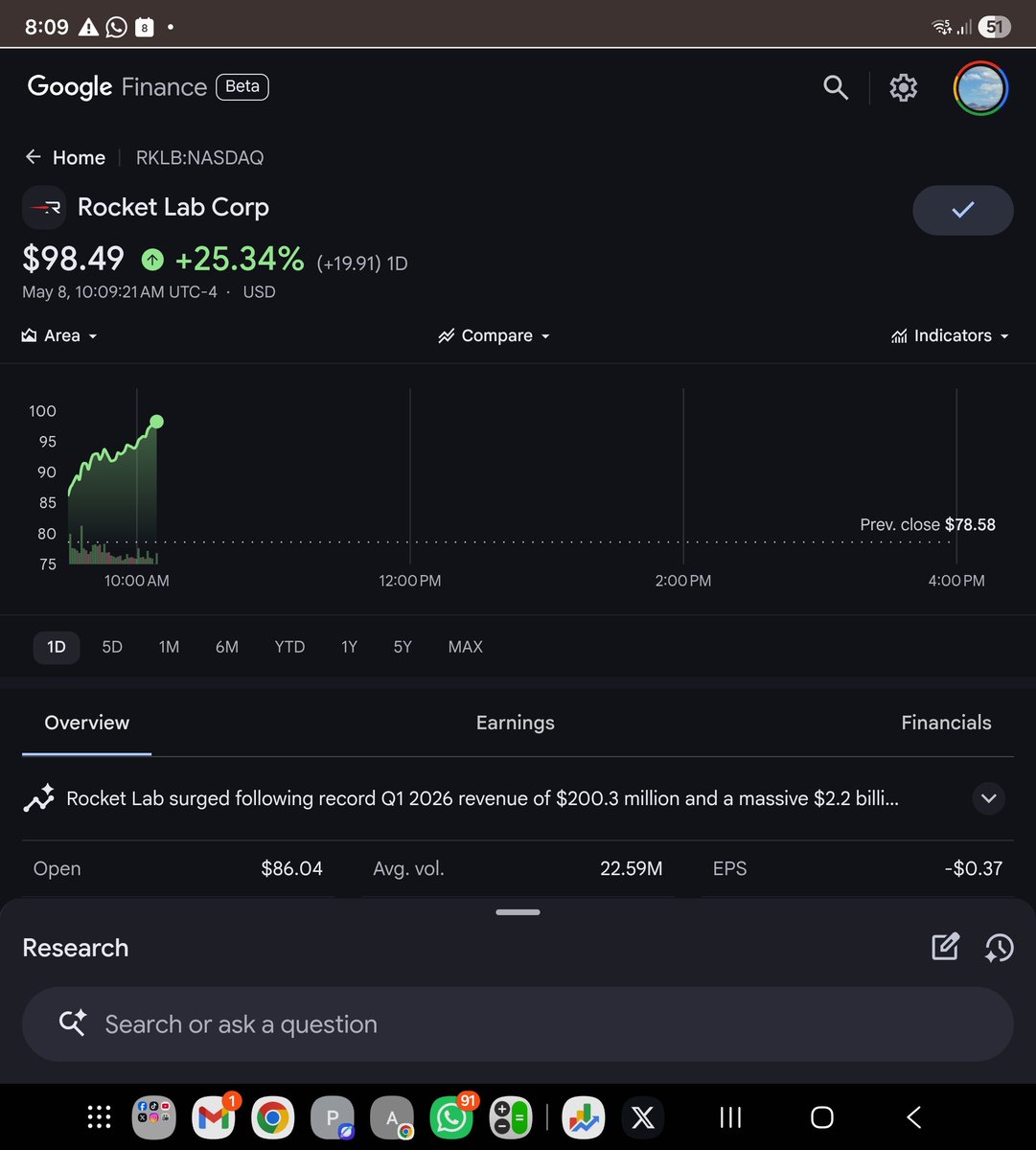1036x1150 pixels.
Task: Expand the Rocket Lab surged news summary
Action: 988,798
